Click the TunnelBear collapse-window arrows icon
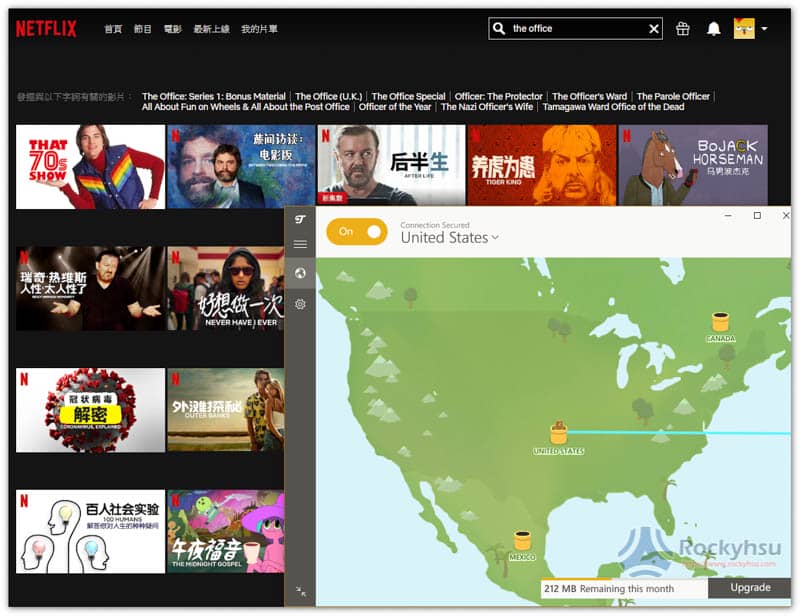This screenshot has height=616, width=800. tap(301, 592)
